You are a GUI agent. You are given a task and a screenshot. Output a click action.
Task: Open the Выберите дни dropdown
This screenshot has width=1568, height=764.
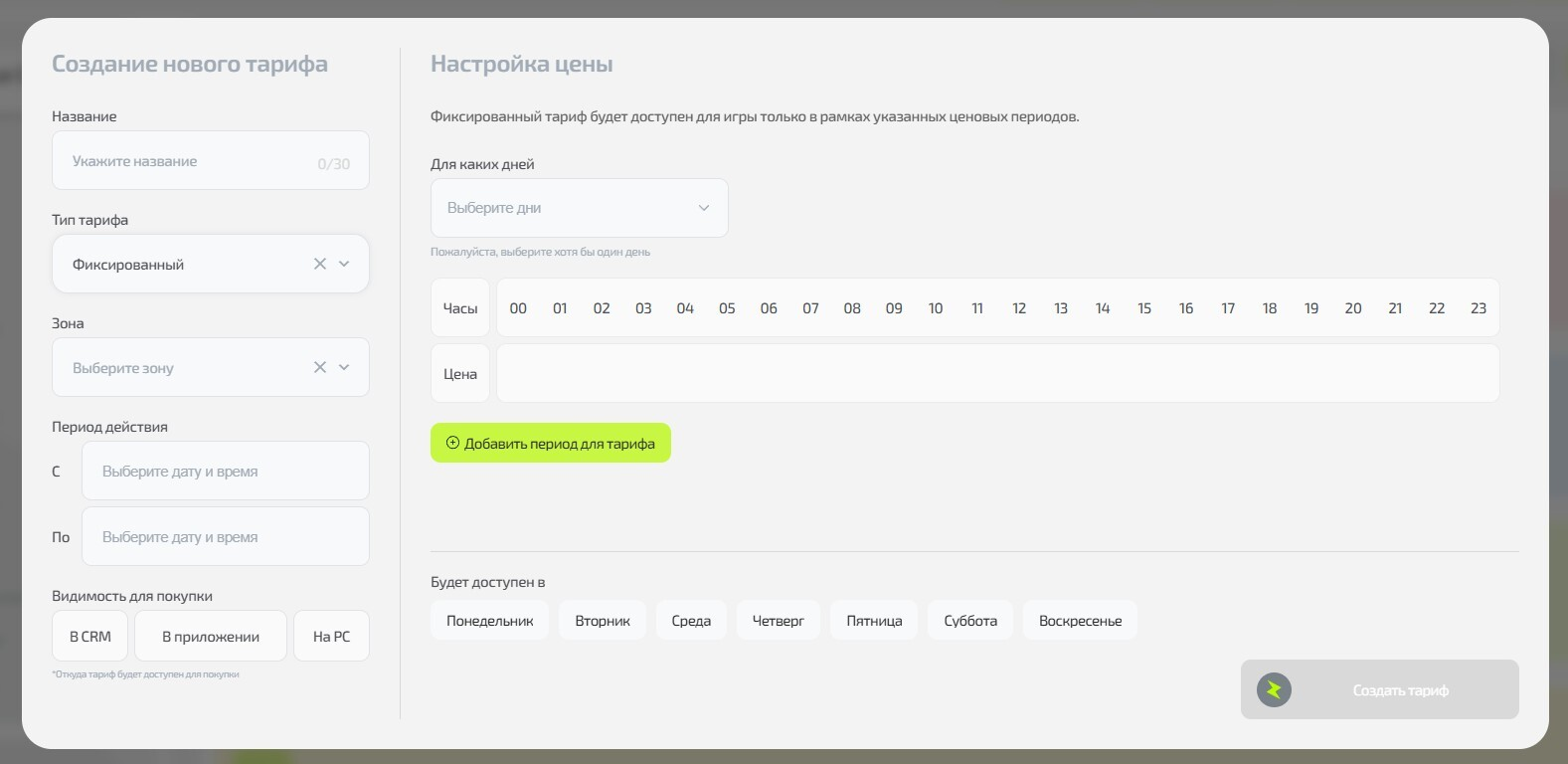[579, 208]
